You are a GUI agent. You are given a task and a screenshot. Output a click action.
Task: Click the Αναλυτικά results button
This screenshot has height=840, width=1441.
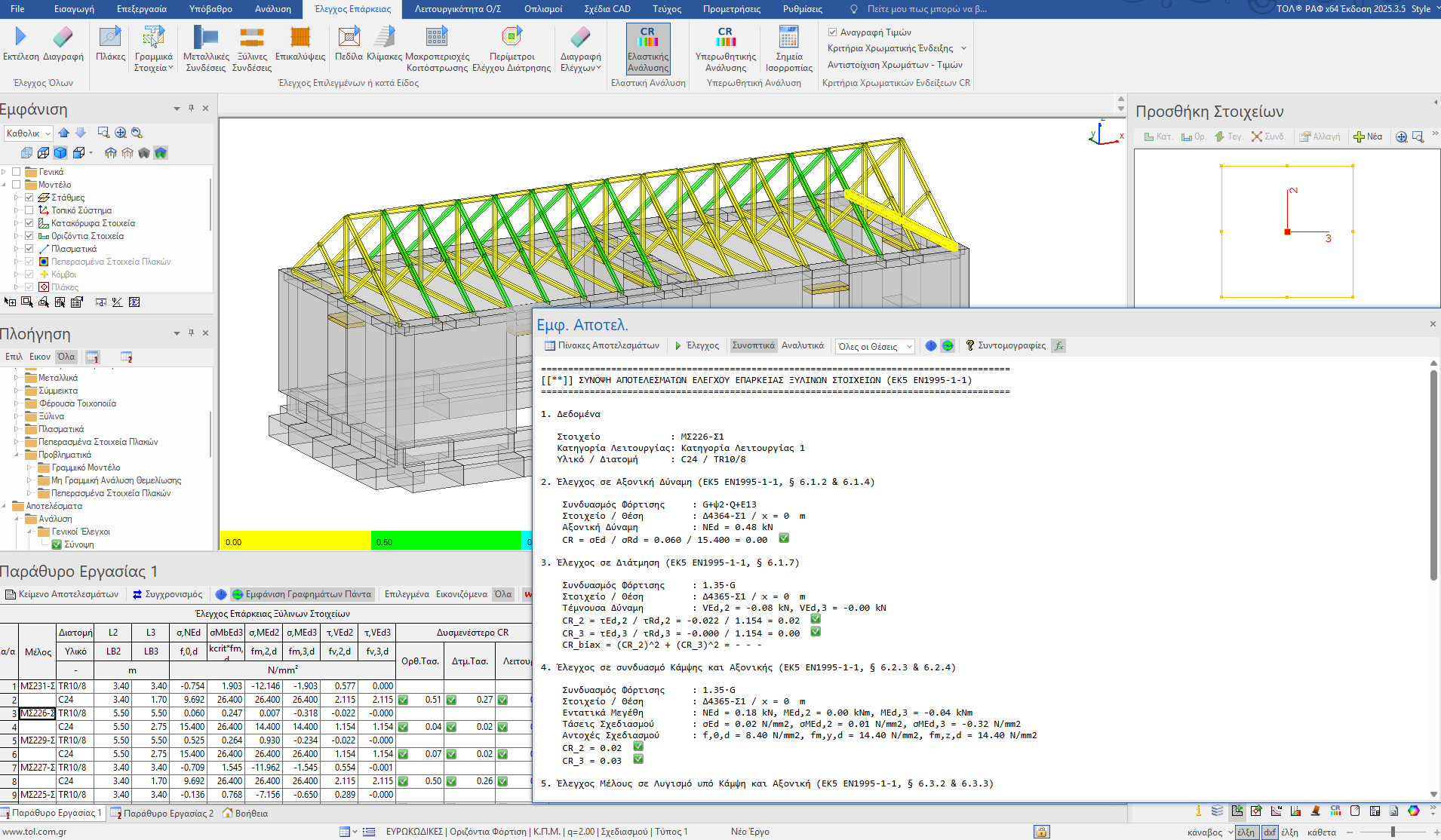pos(802,345)
